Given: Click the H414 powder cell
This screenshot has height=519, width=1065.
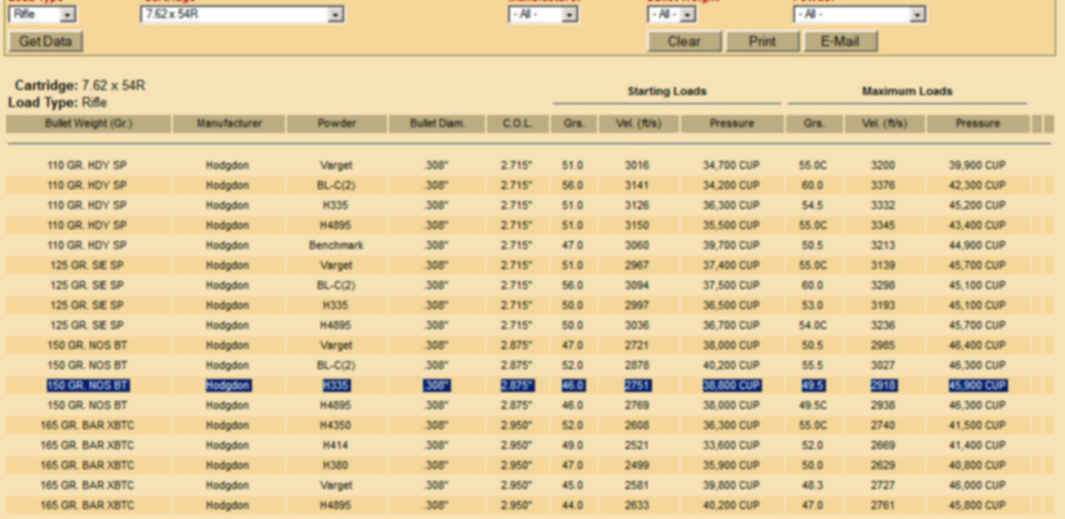Looking at the screenshot, I should click(336, 446).
